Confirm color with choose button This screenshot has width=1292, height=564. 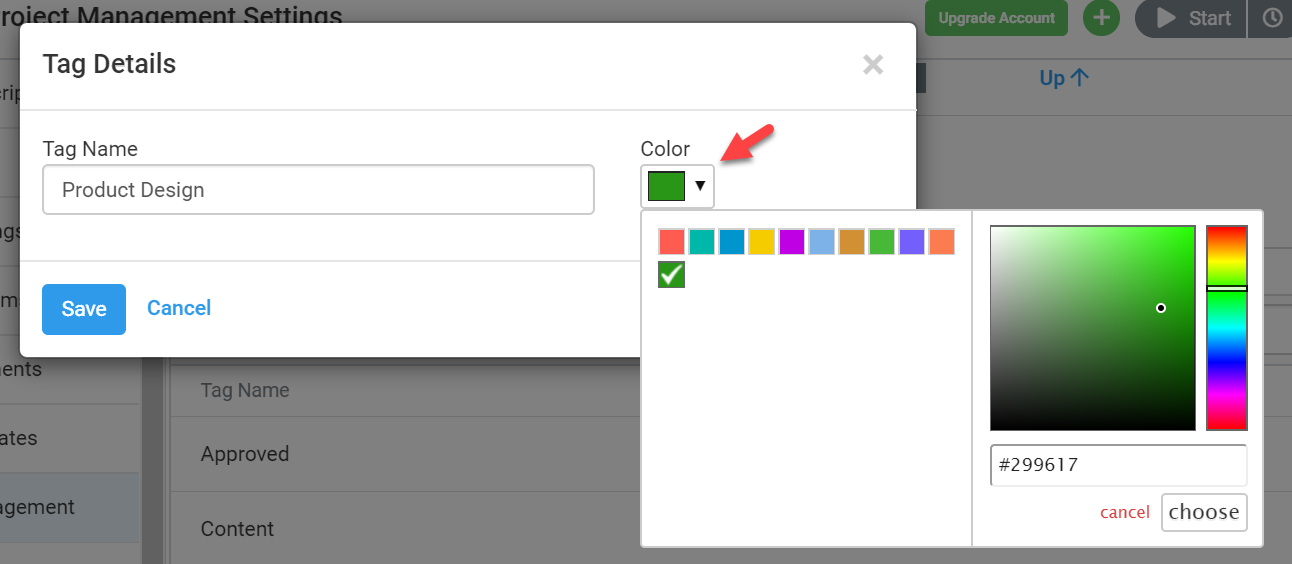(1204, 512)
